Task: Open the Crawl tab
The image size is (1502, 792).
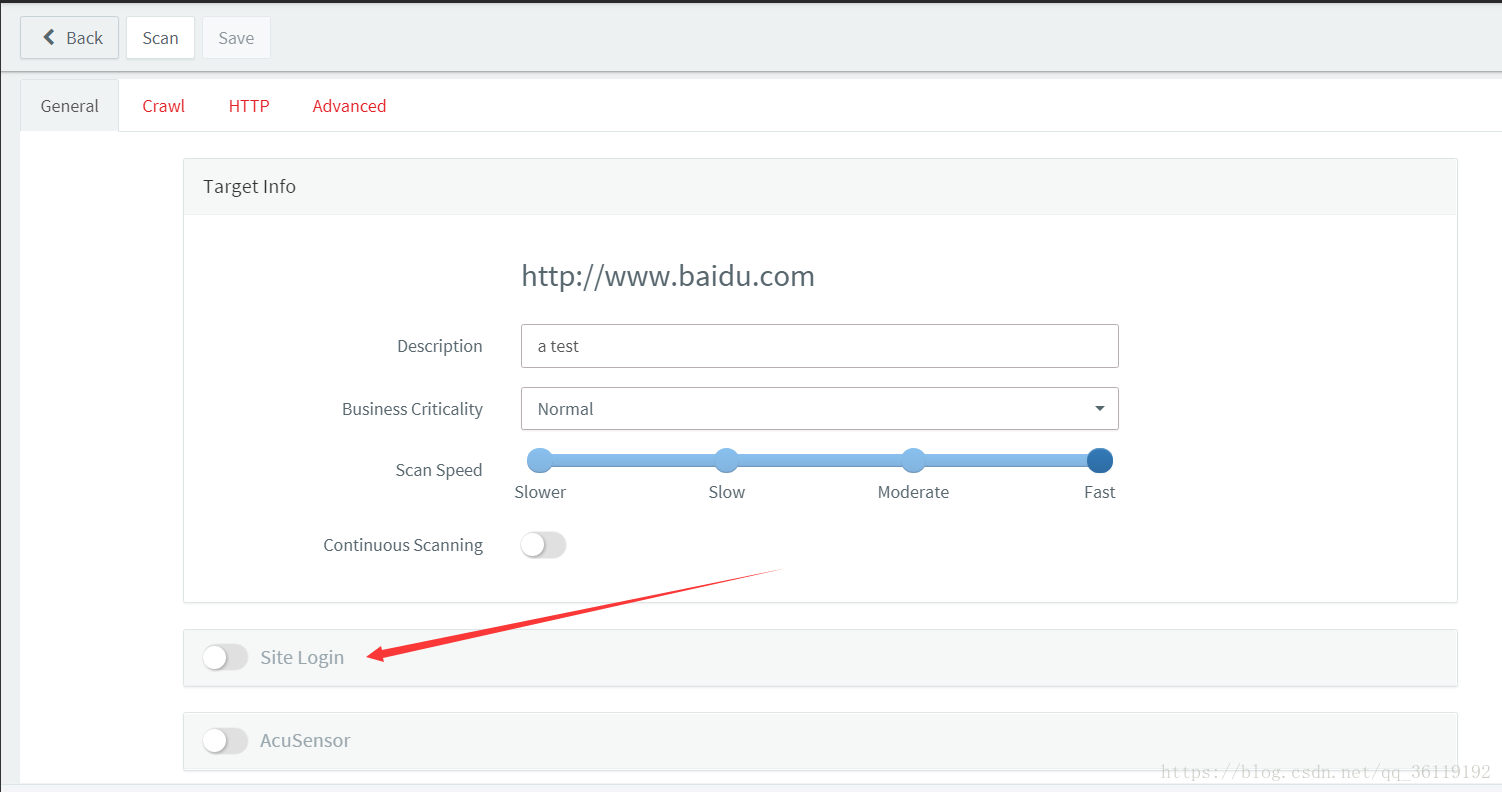Action: [x=163, y=106]
